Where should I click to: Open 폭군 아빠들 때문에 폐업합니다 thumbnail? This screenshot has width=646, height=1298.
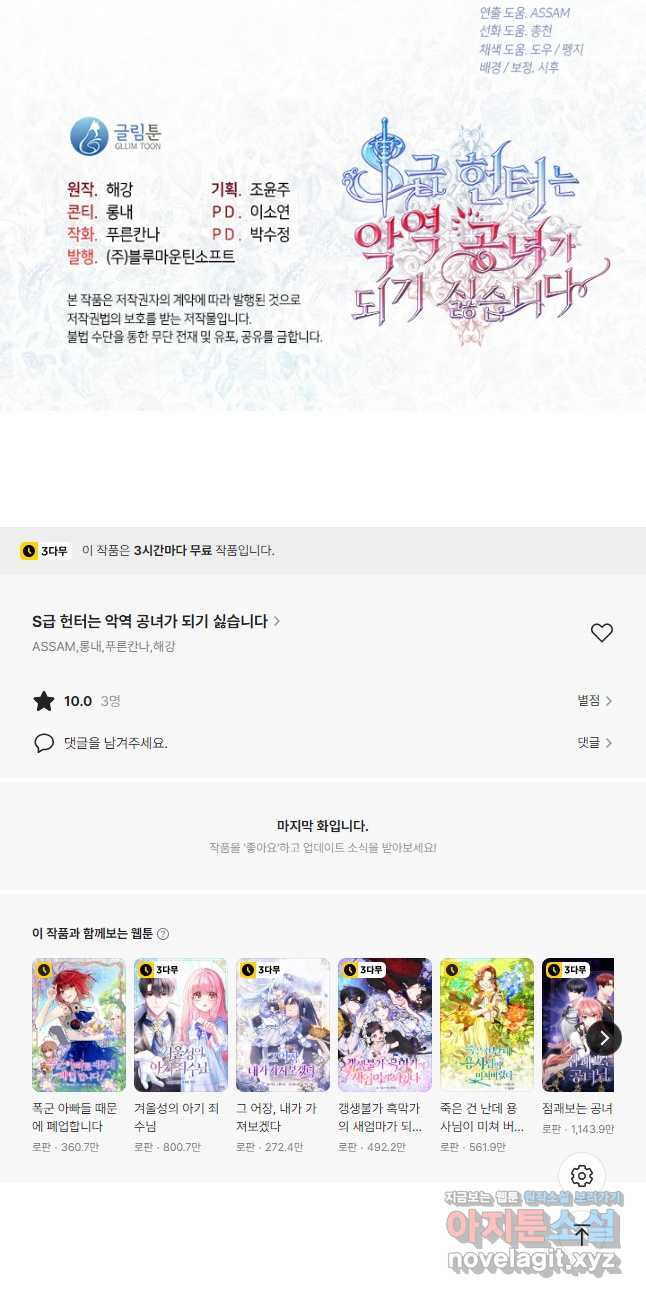pos(79,1025)
